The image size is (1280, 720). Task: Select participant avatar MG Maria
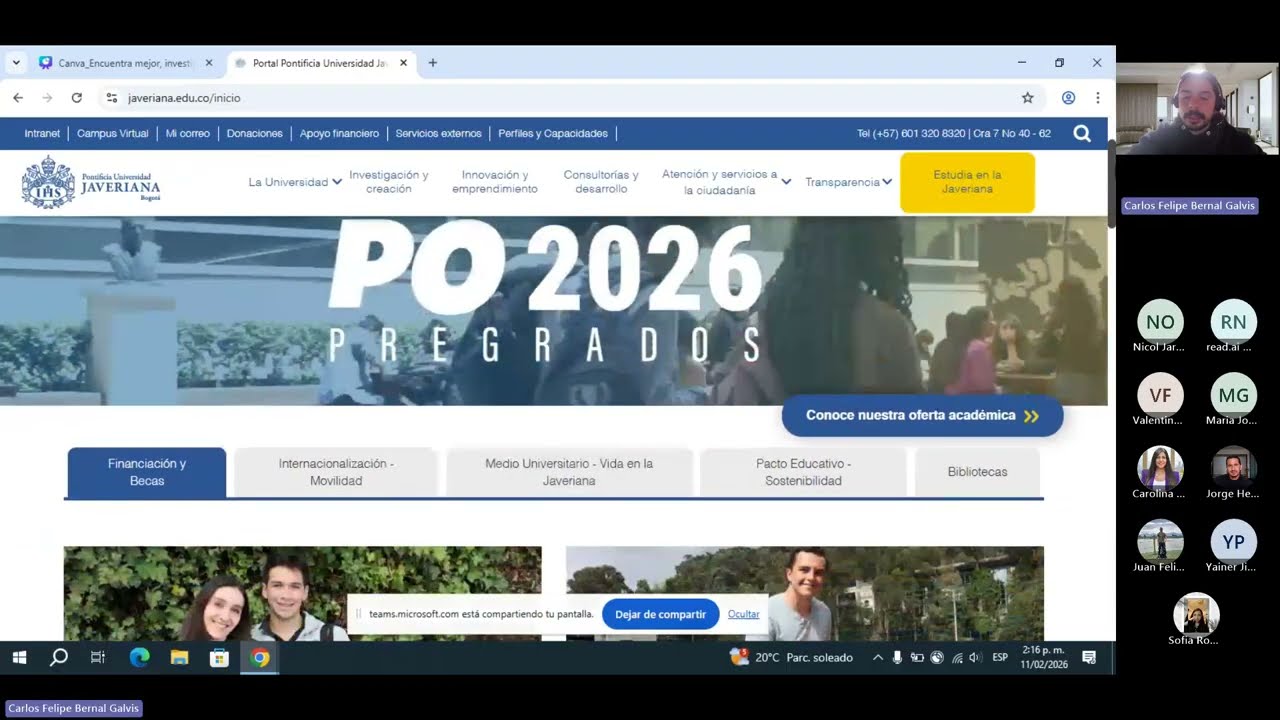click(x=1233, y=396)
